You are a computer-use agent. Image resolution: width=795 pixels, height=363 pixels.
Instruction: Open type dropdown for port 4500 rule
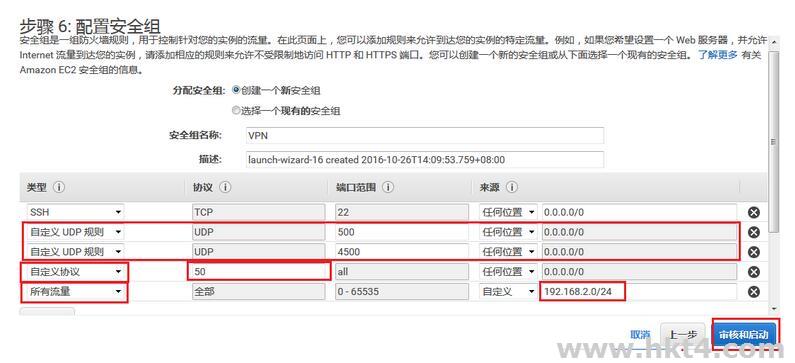tap(75, 252)
